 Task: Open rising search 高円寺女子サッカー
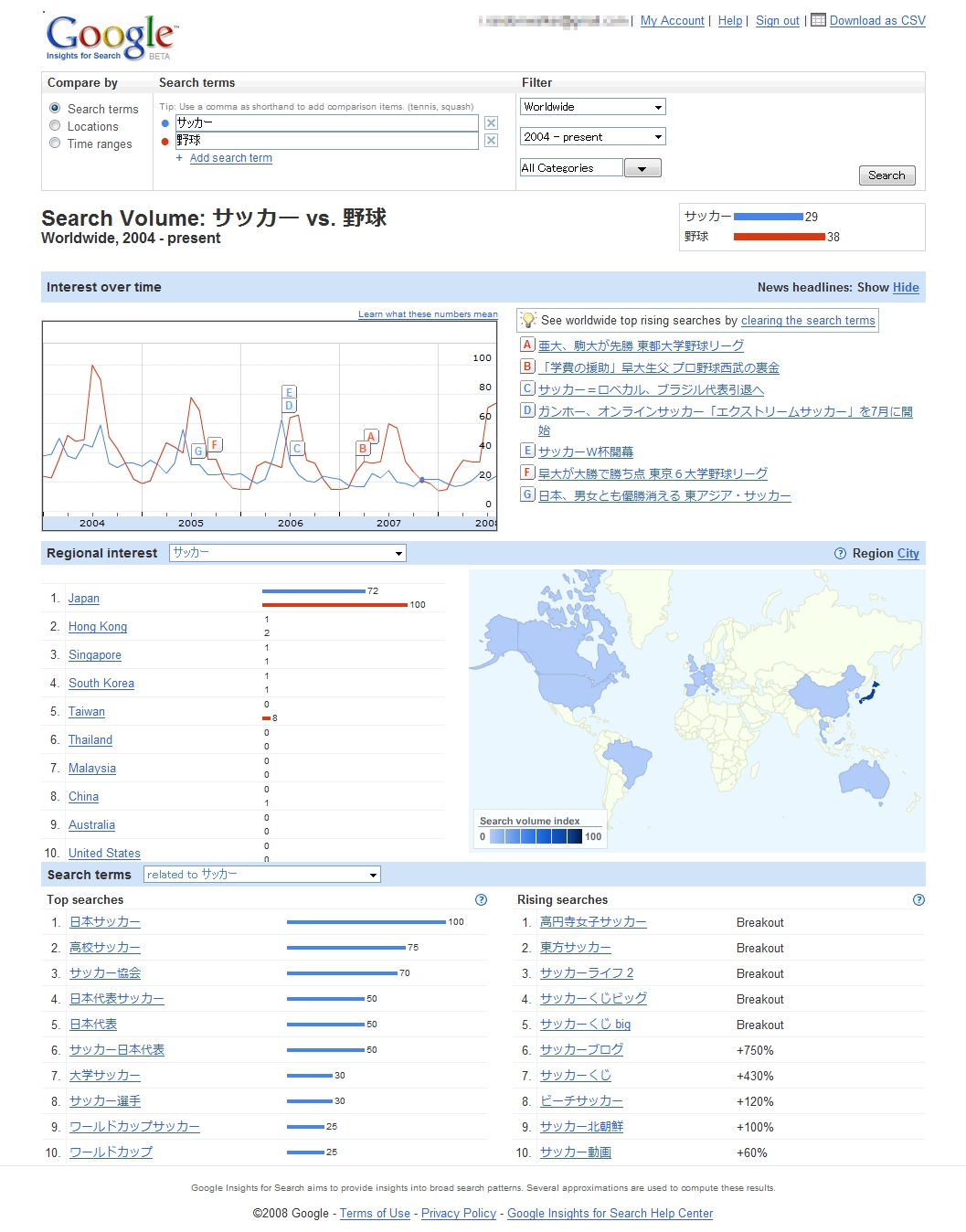[x=593, y=922]
